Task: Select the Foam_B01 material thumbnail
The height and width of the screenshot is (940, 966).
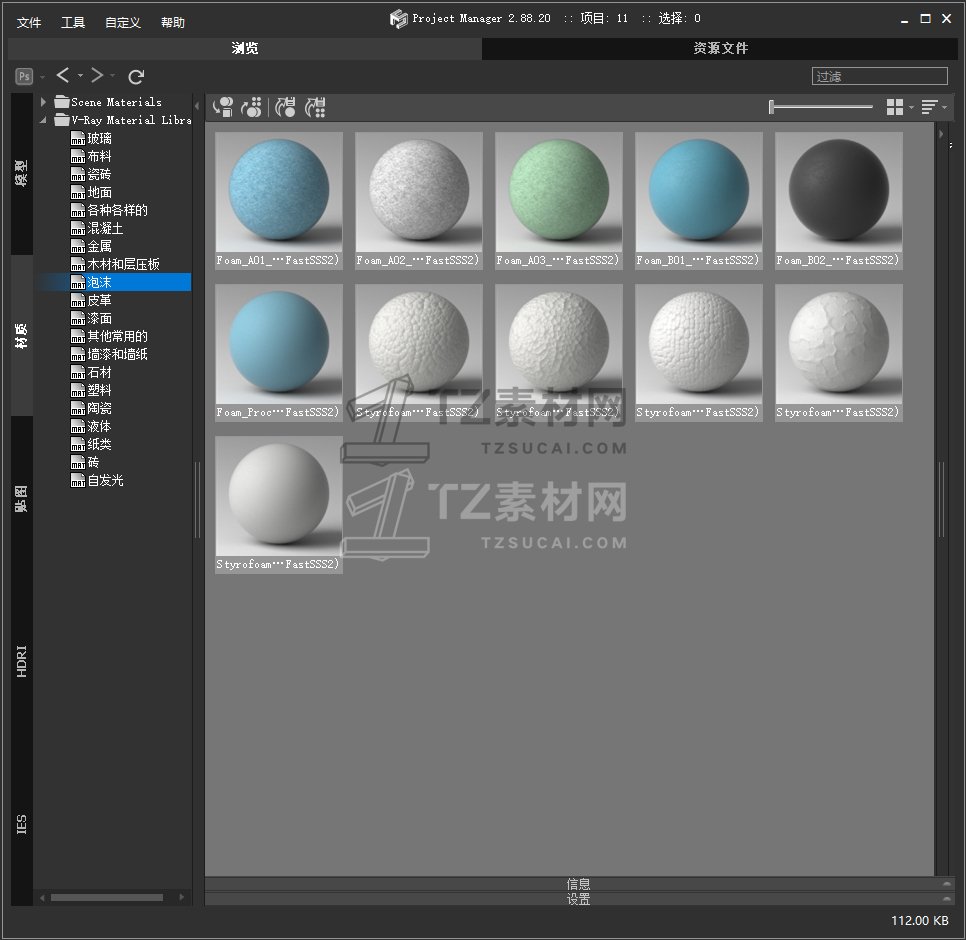Action: click(x=699, y=200)
